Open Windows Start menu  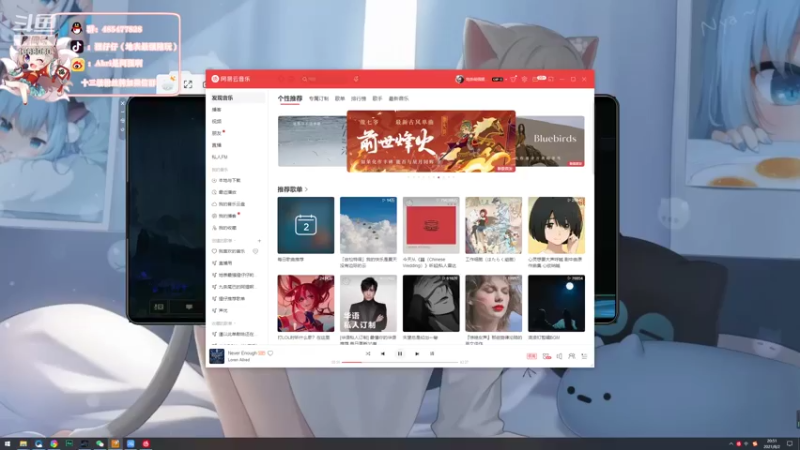(x=7, y=444)
